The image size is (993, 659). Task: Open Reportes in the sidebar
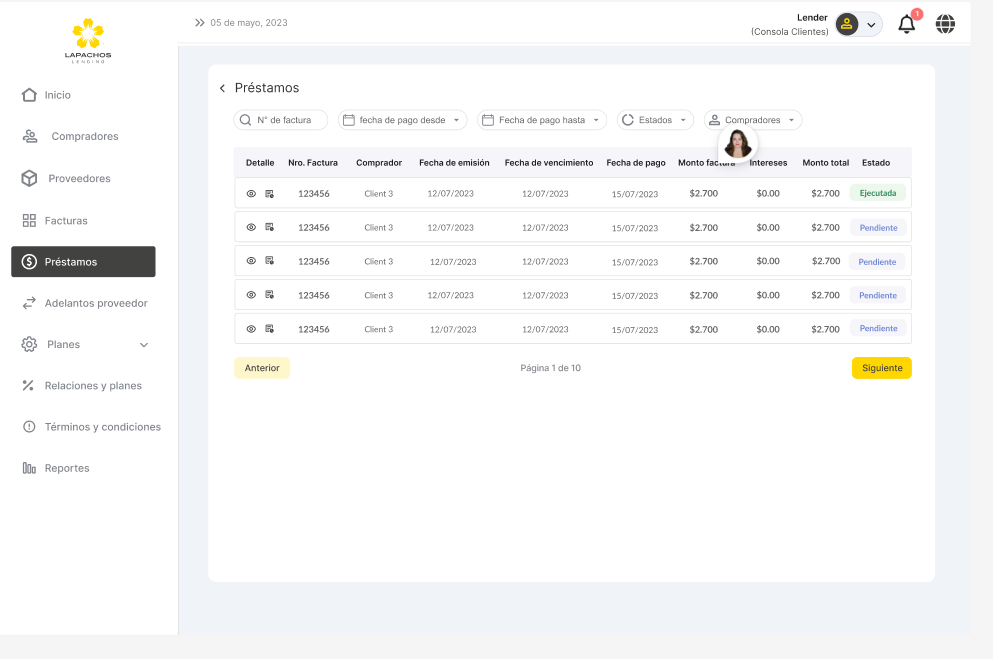tap(67, 468)
